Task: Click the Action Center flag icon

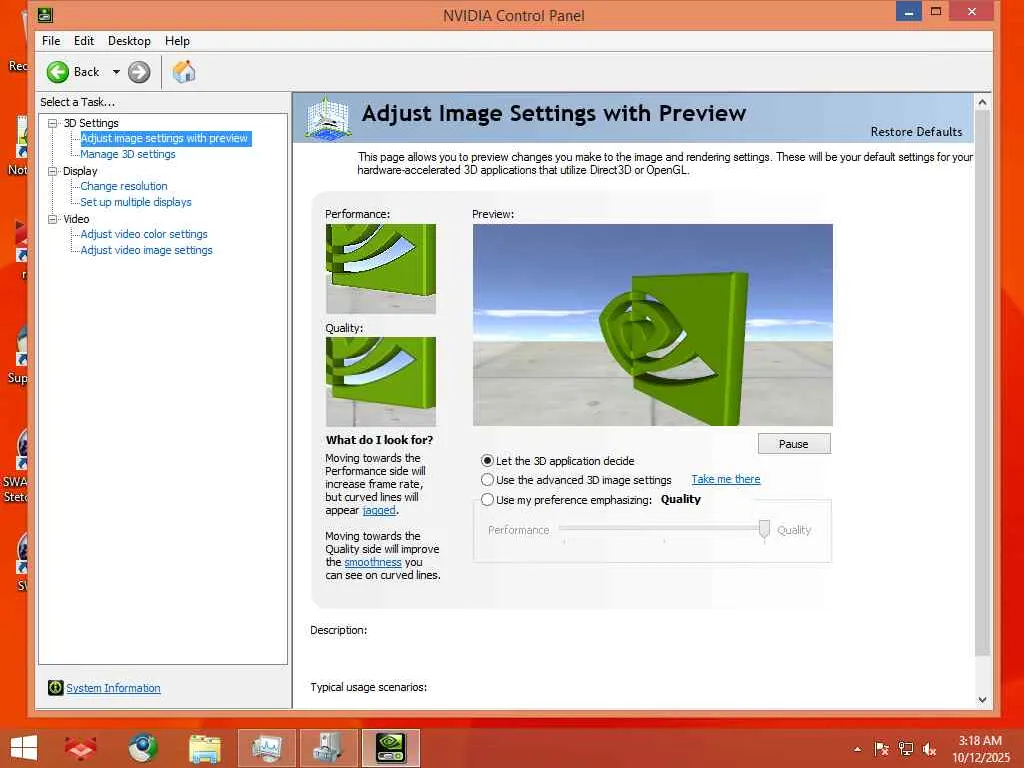Action: click(881, 749)
